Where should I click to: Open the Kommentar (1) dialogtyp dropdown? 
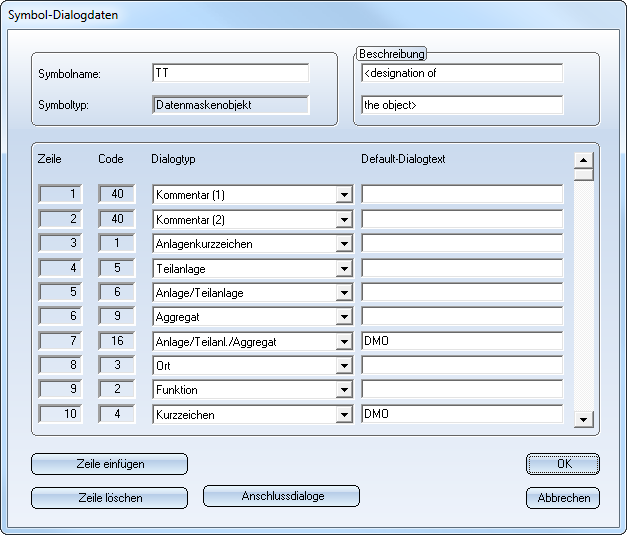coord(344,195)
